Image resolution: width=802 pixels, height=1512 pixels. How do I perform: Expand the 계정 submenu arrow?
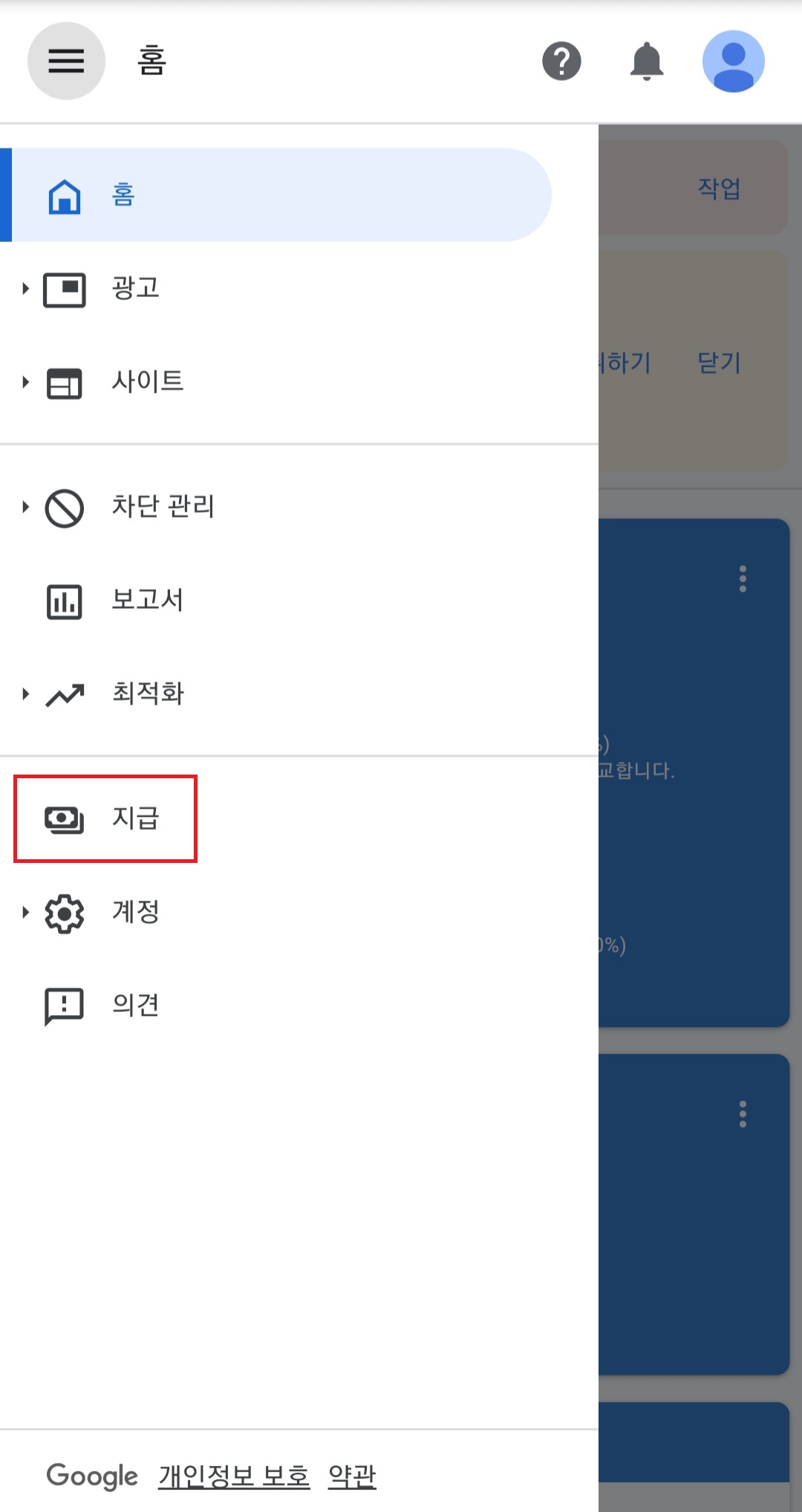25,912
